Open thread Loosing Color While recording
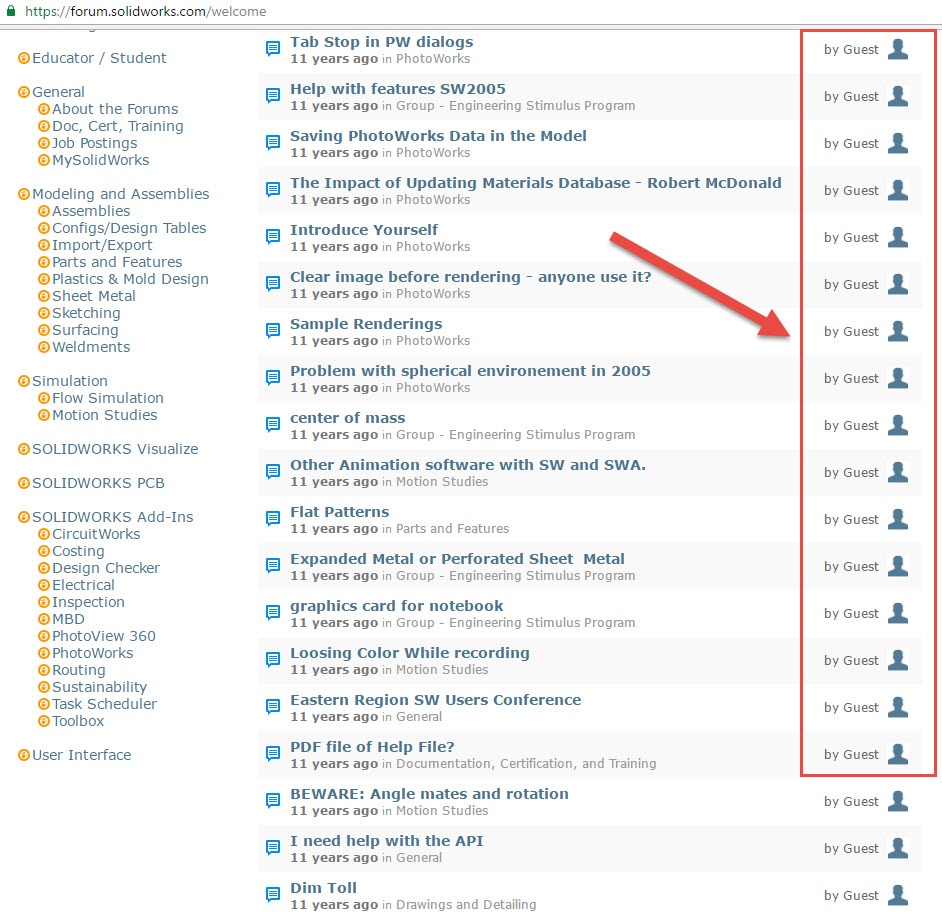The image size is (942, 919). click(410, 653)
